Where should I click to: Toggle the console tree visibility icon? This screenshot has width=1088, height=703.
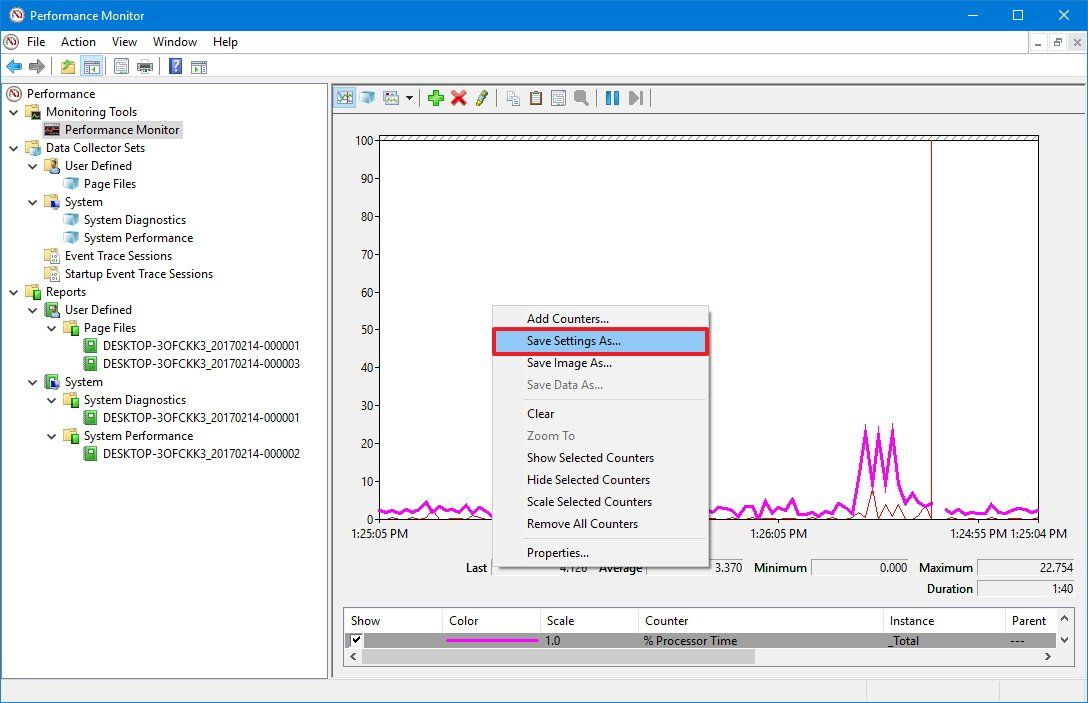(x=90, y=66)
